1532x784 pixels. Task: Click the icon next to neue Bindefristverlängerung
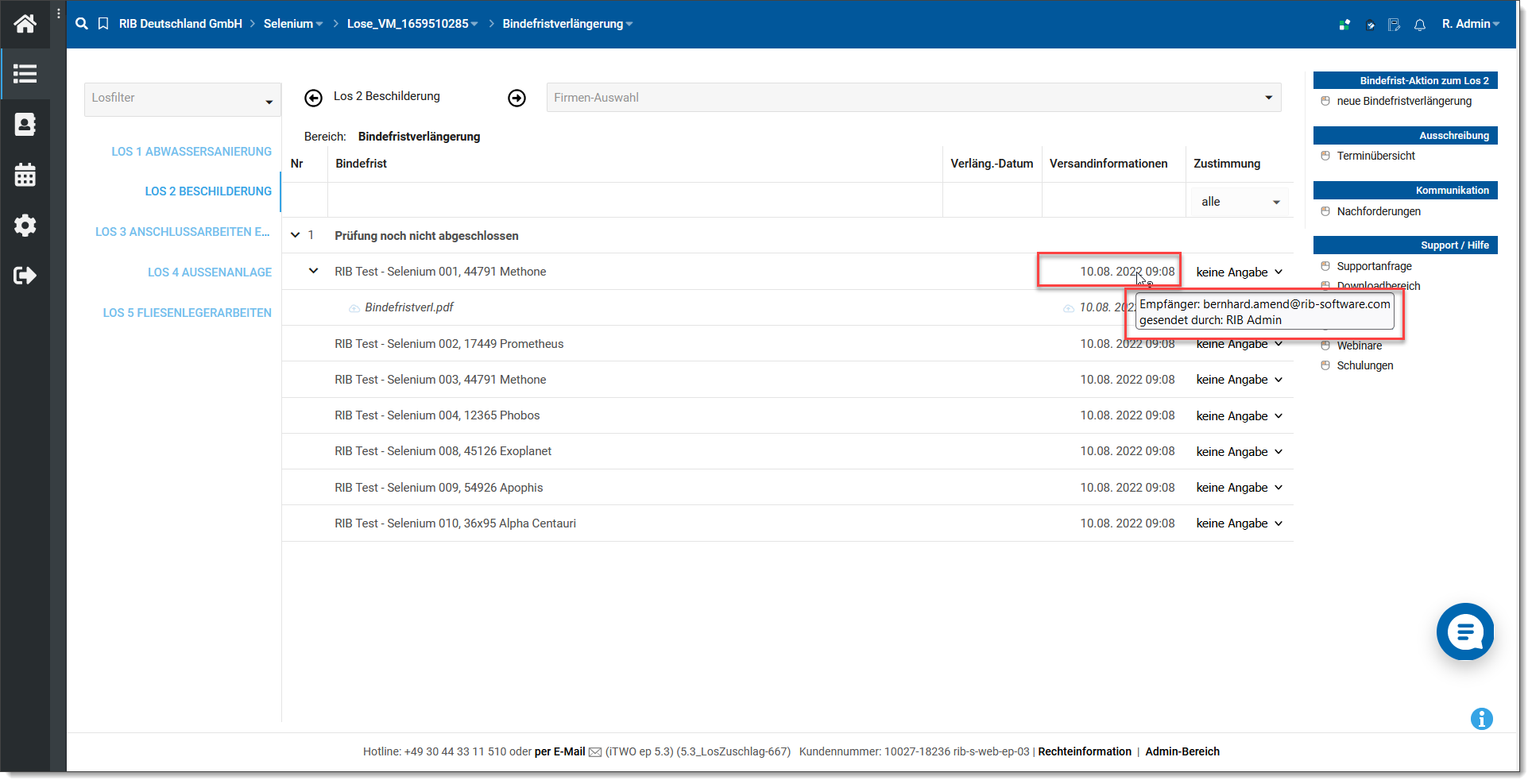pyautogui.click(x=1325, y=101)
